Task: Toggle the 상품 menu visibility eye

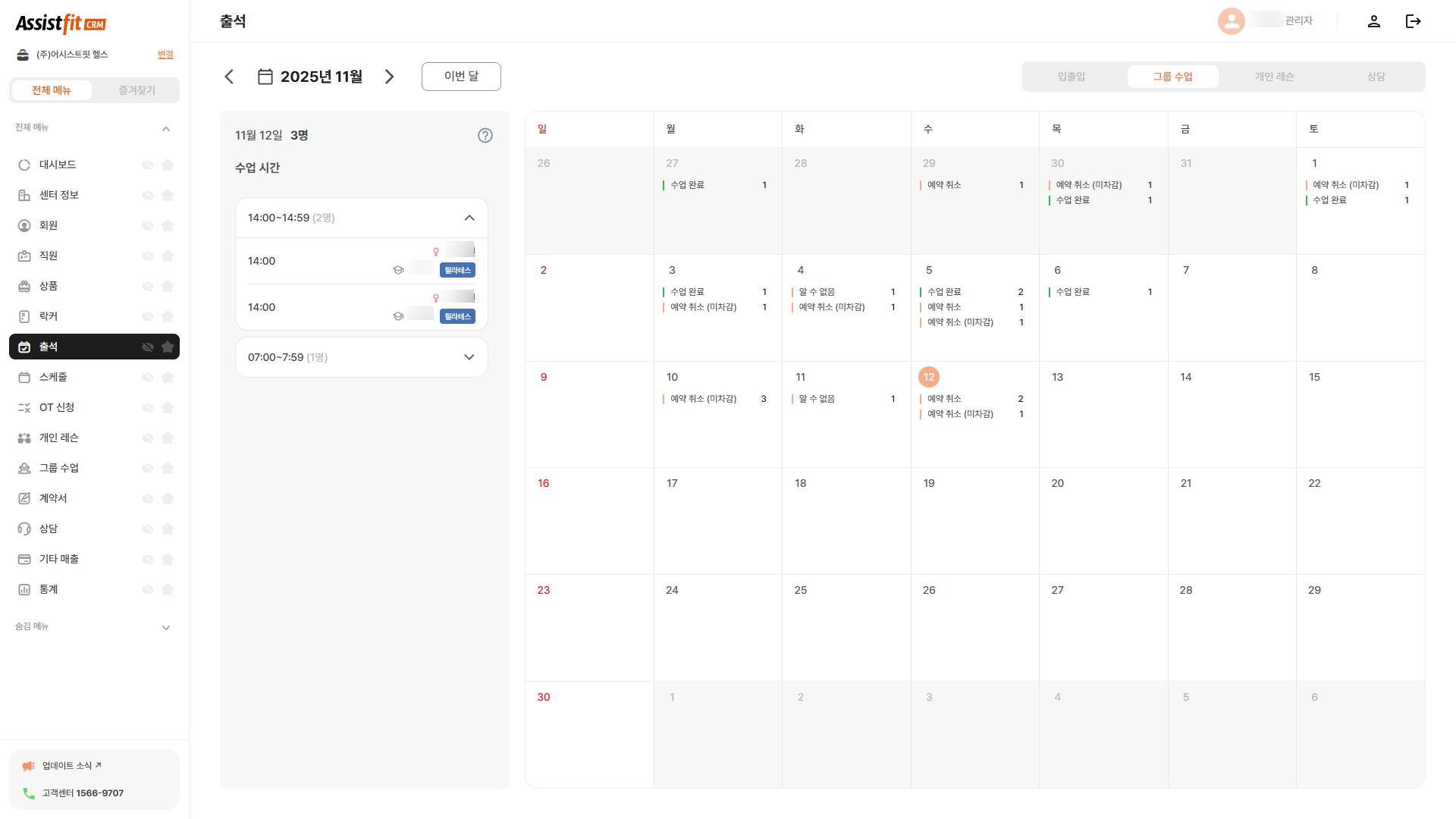Action: 148,286
